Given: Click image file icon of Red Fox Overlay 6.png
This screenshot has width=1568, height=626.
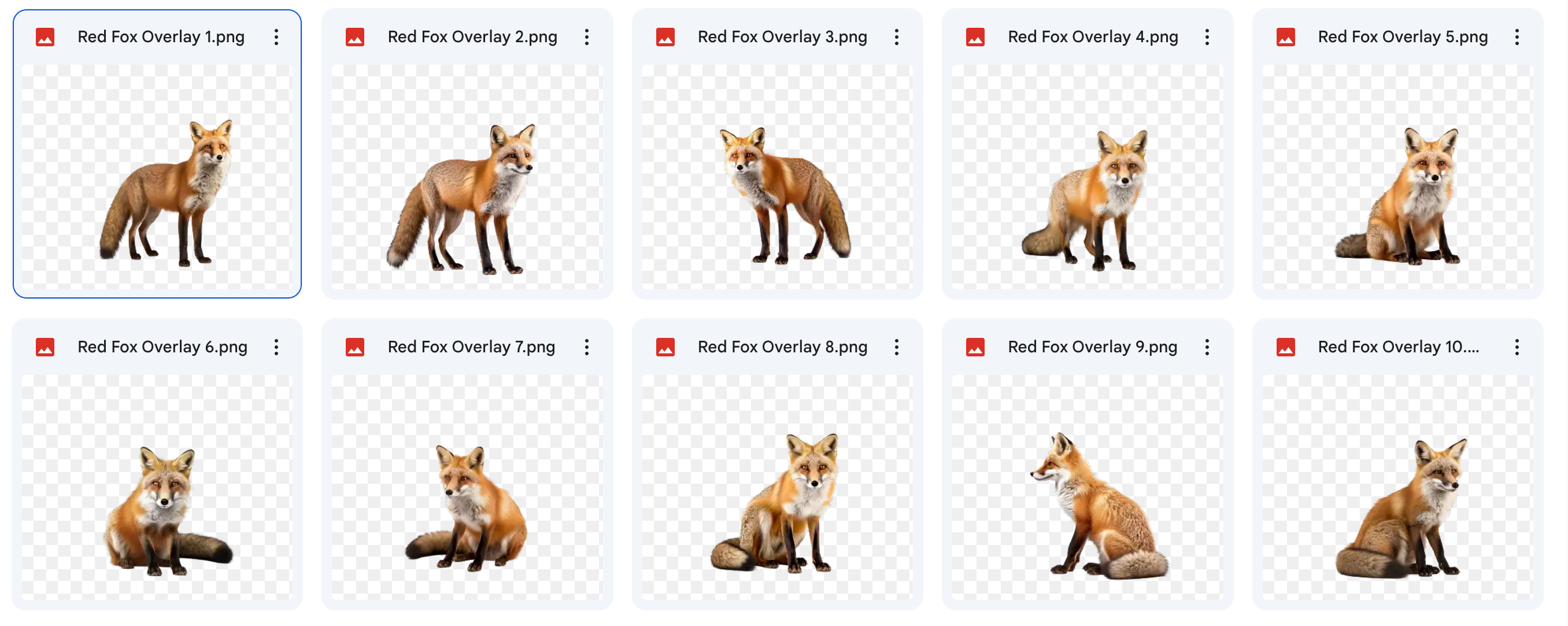Looking at the screenshot, I should coord(45,347).
